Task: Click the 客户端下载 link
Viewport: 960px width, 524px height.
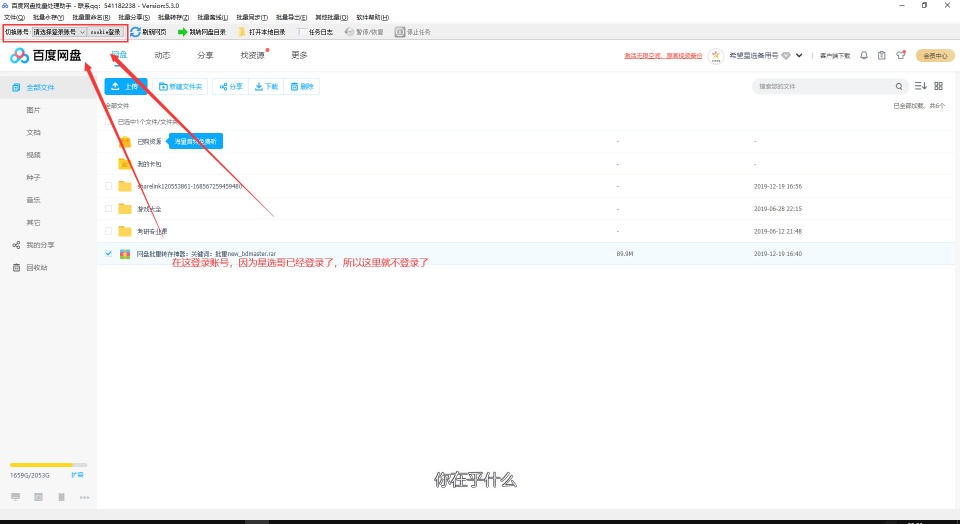Action: pyautogui.click(x=835, y=56)
